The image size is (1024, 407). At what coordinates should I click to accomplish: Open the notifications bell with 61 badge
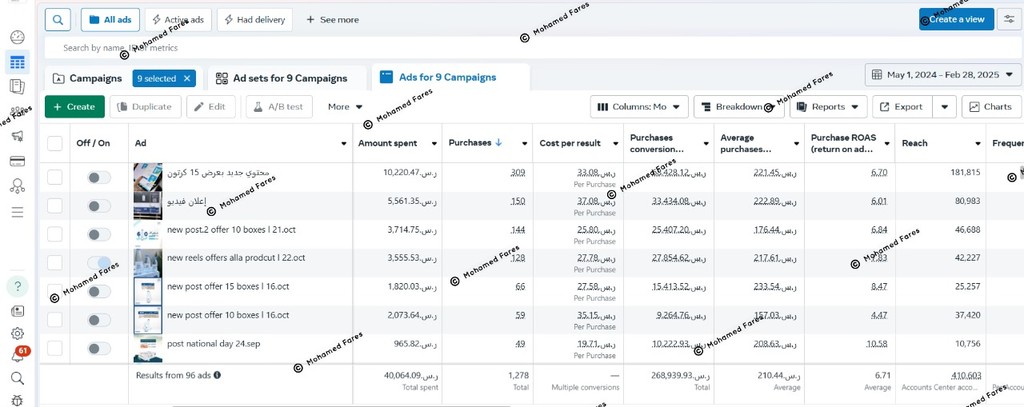pyautogui.click(x=17, y=355)
